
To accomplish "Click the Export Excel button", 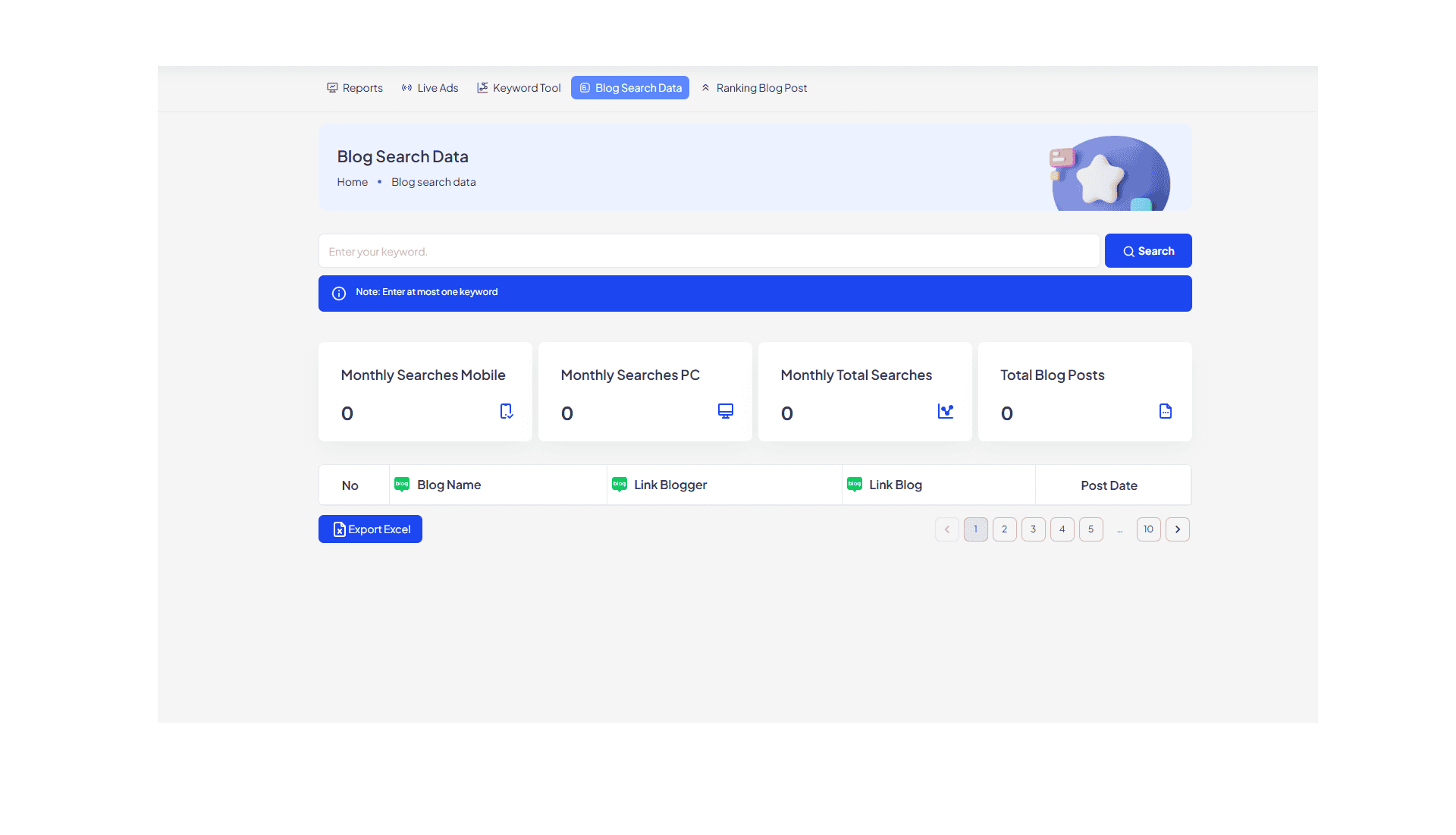I will click(370, 529).
